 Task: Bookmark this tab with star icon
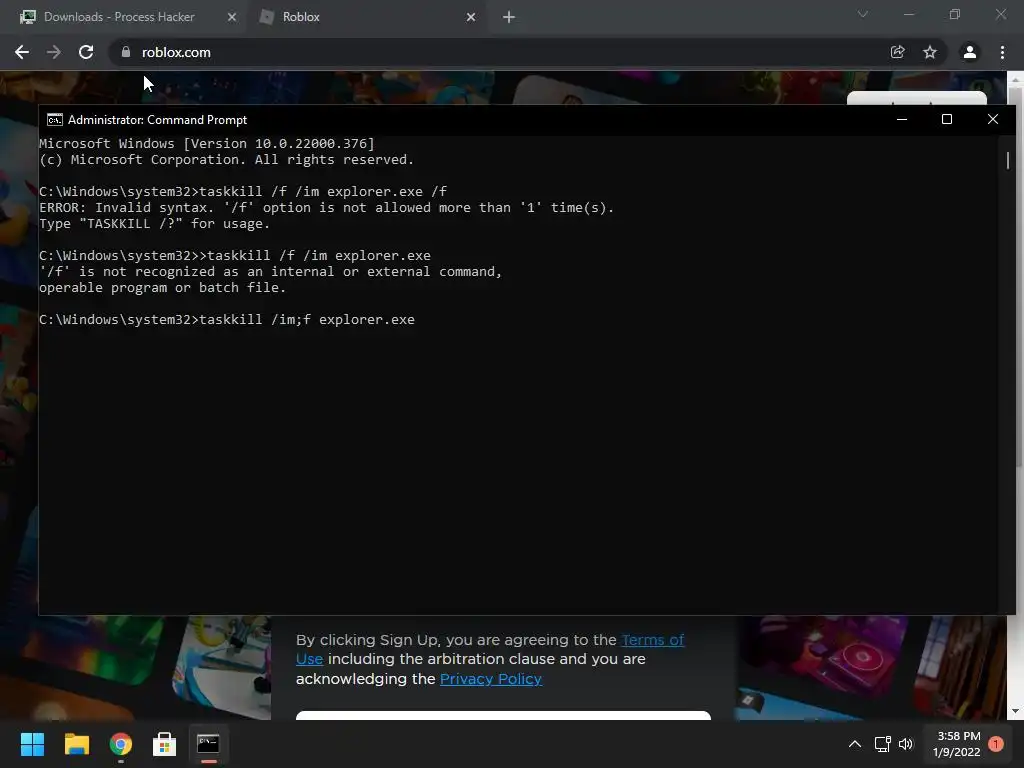[930, 52]
